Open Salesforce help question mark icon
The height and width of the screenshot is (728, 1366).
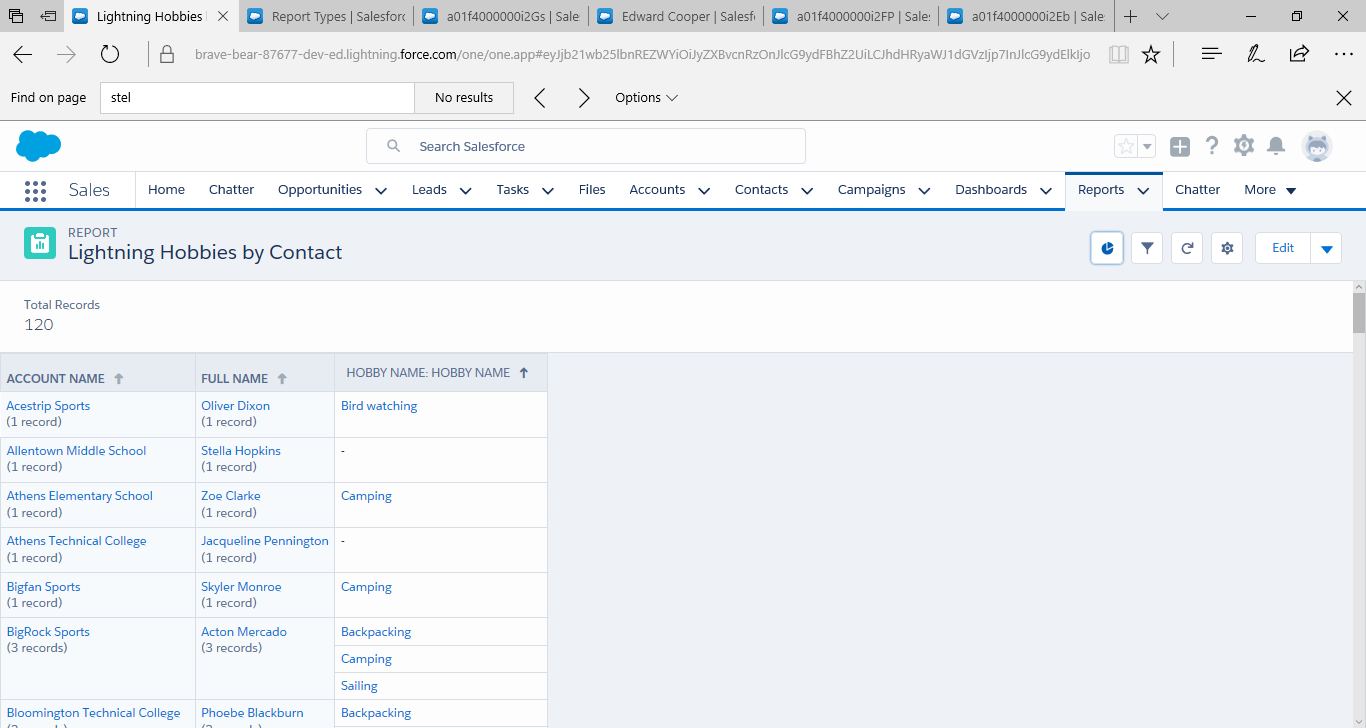click(x=1212, y=146)
